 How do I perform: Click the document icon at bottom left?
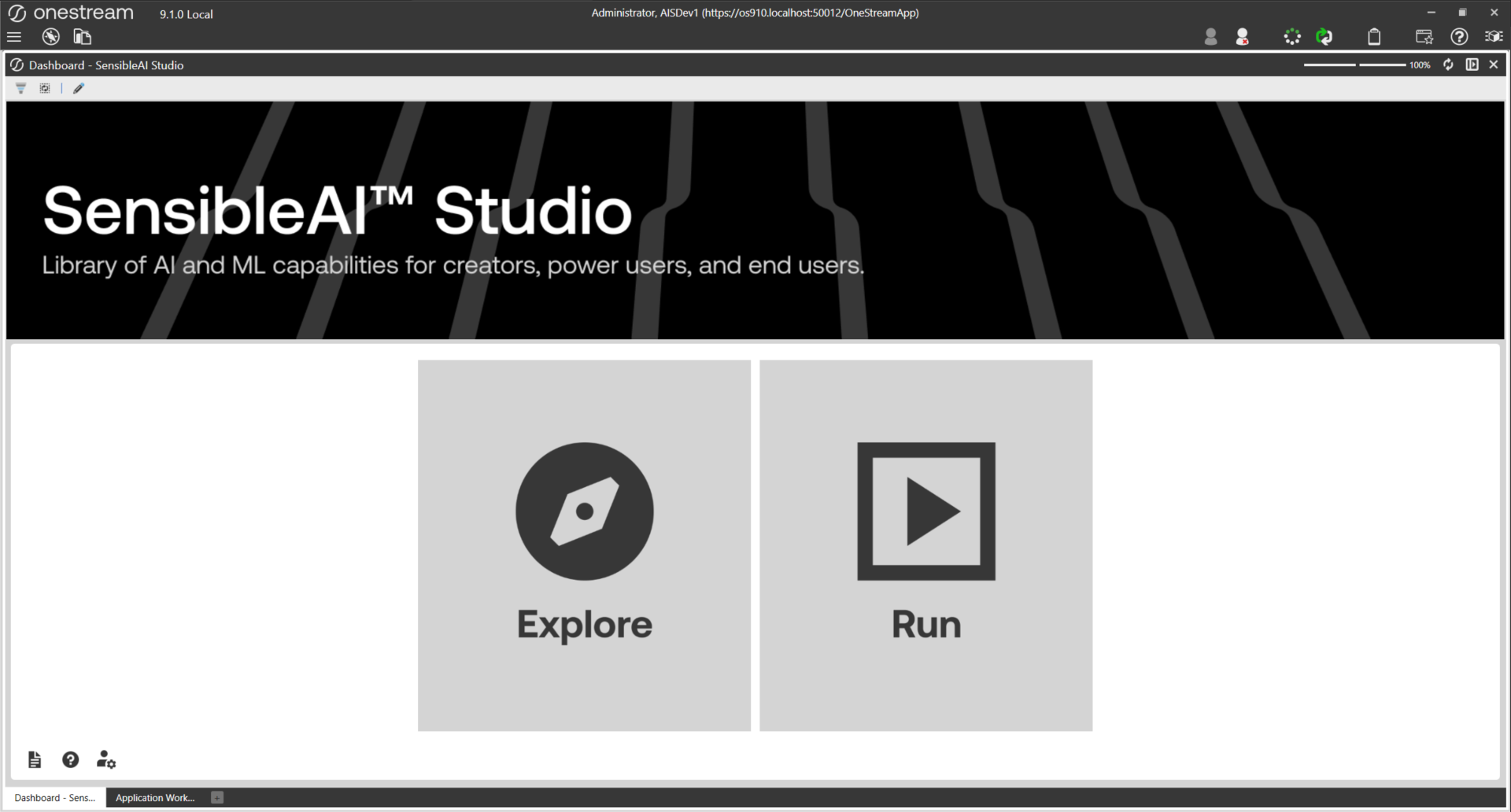coord(35,759)
